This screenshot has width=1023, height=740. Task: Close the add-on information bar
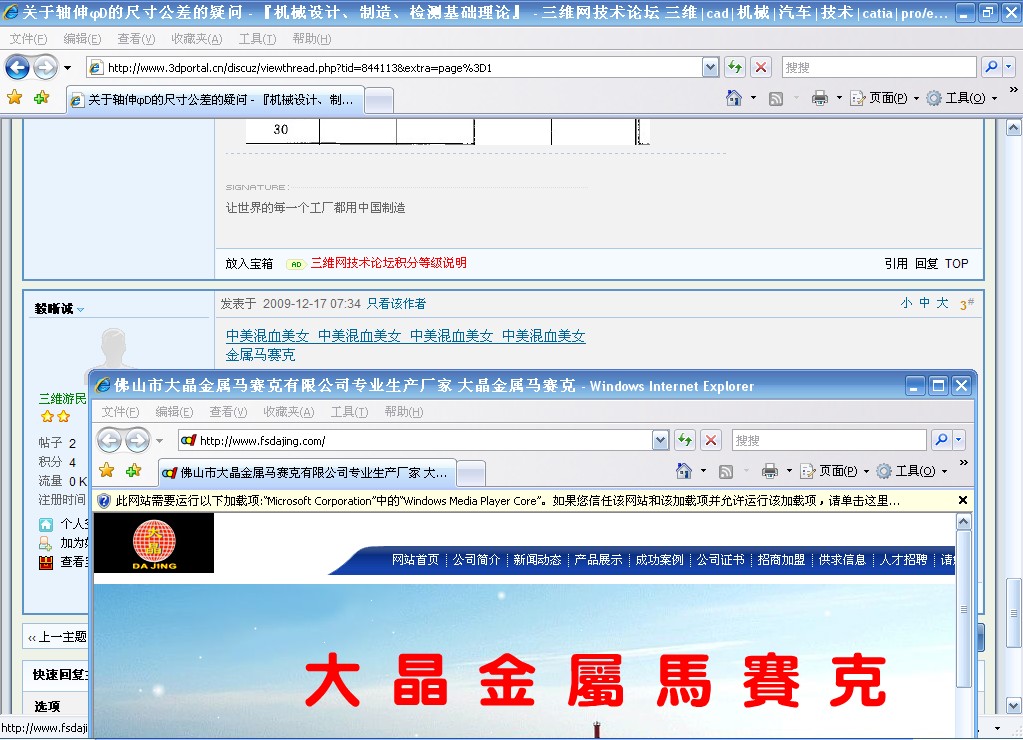coord(962,500)
